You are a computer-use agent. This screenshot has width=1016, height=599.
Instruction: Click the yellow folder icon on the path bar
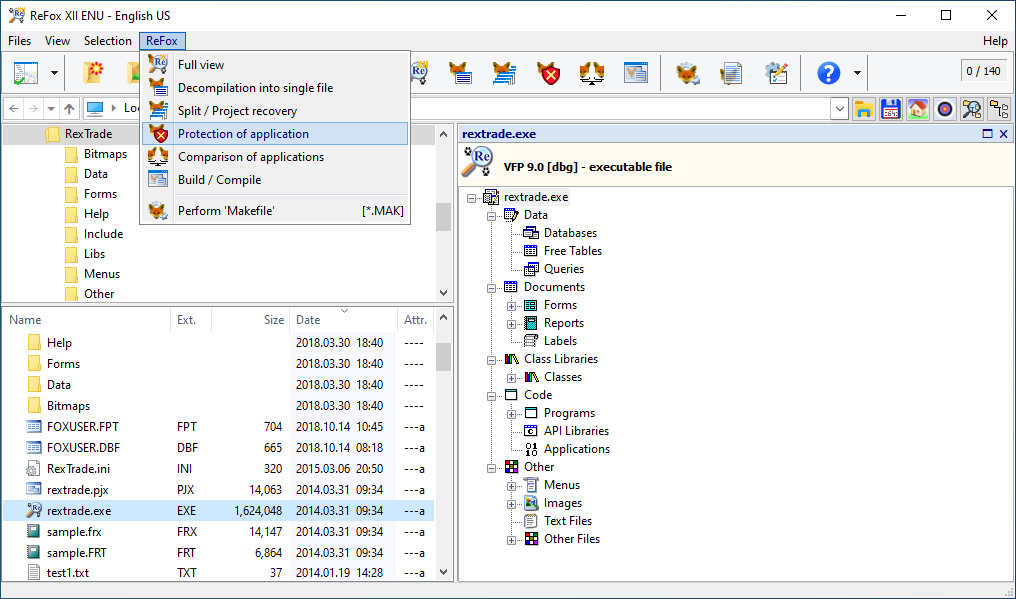coord(863,109)
